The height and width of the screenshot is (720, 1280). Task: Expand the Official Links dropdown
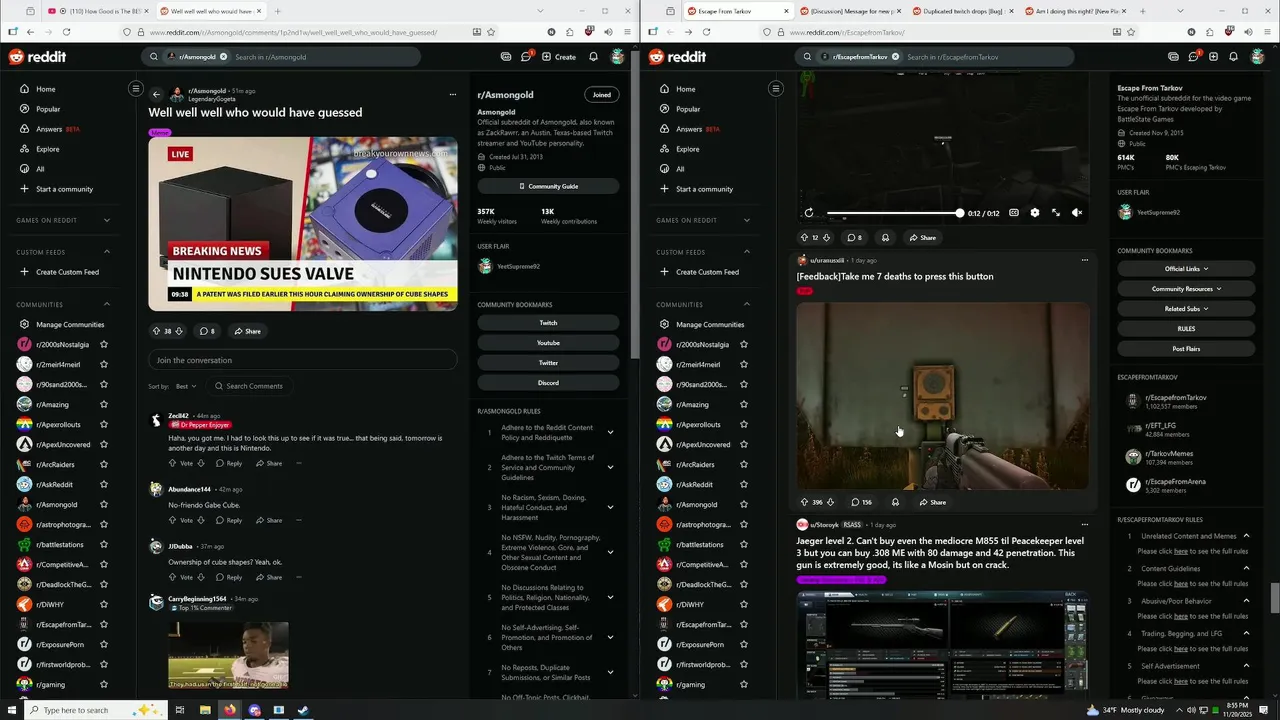click(1186, 269)
